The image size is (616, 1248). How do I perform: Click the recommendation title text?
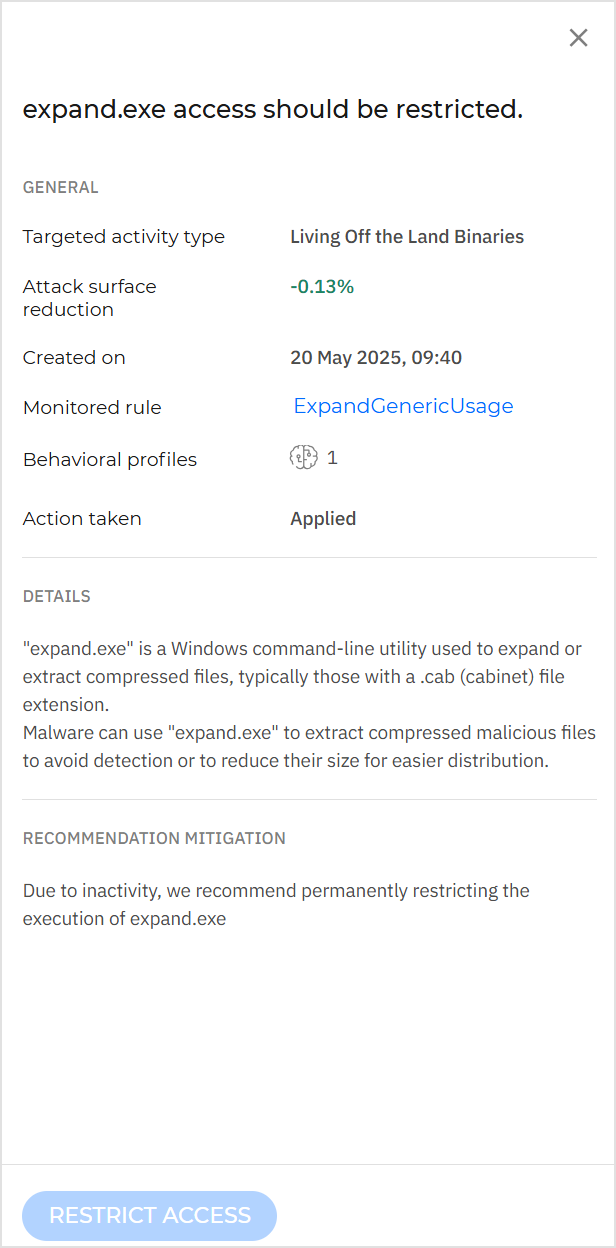[x=273, y=109]
